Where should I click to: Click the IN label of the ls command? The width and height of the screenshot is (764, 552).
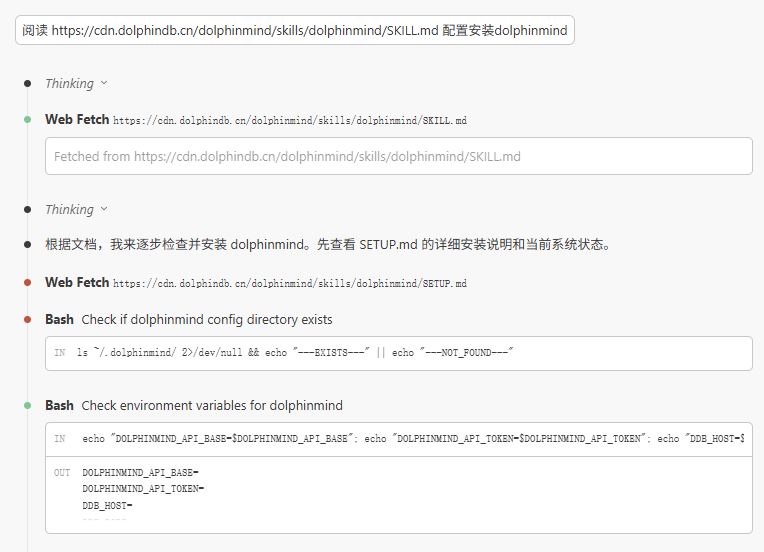click(59, 353)
